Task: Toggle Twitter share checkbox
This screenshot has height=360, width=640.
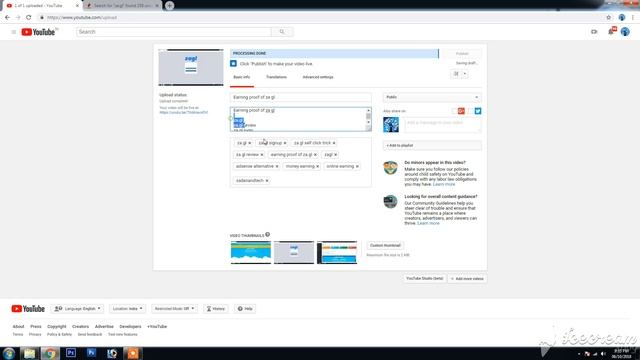Action: point(471,111)
